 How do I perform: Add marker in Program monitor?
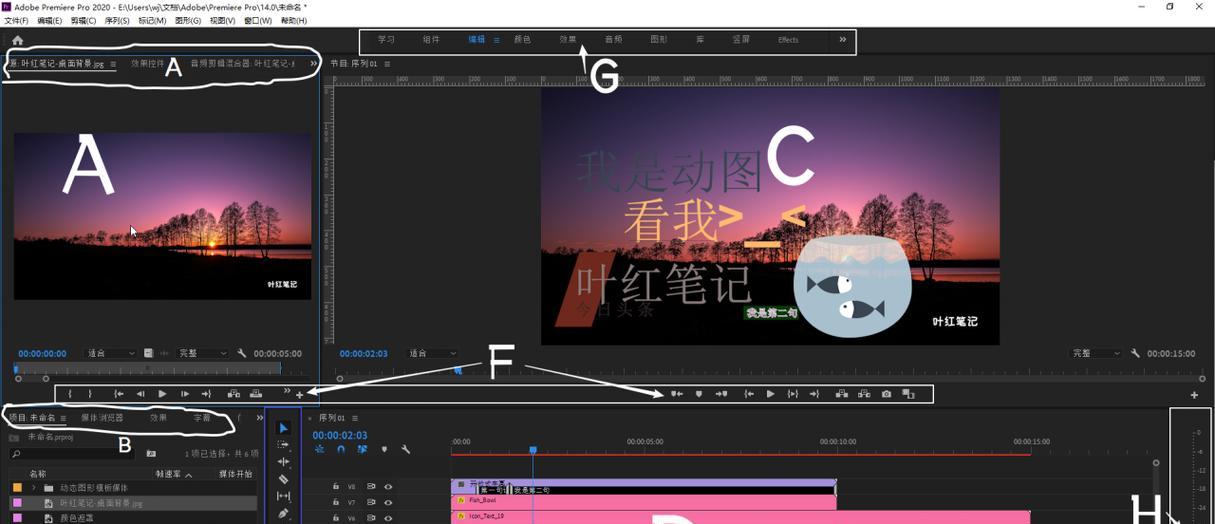(x=699, y=394)
